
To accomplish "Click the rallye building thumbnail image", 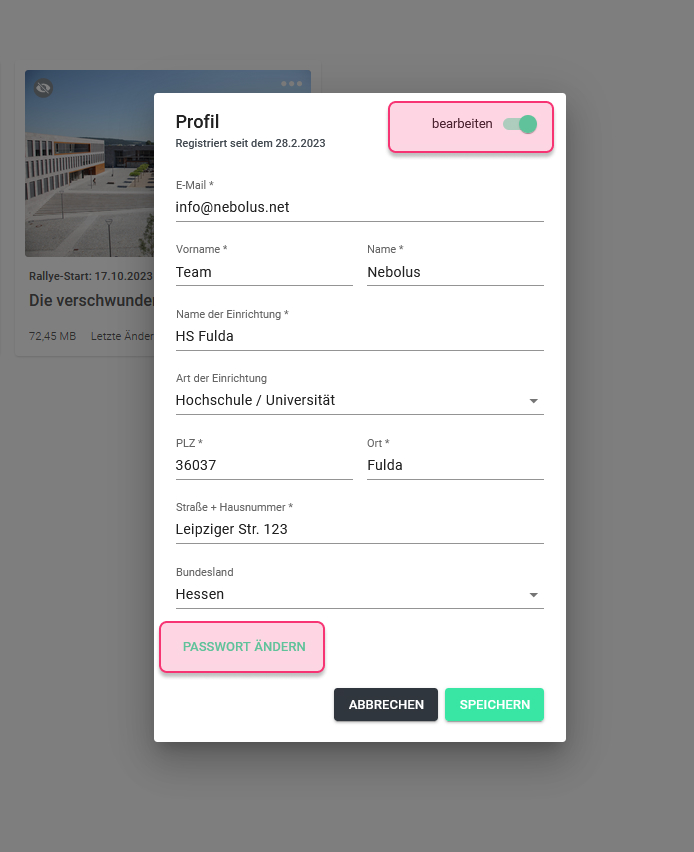I will (90, 163).
